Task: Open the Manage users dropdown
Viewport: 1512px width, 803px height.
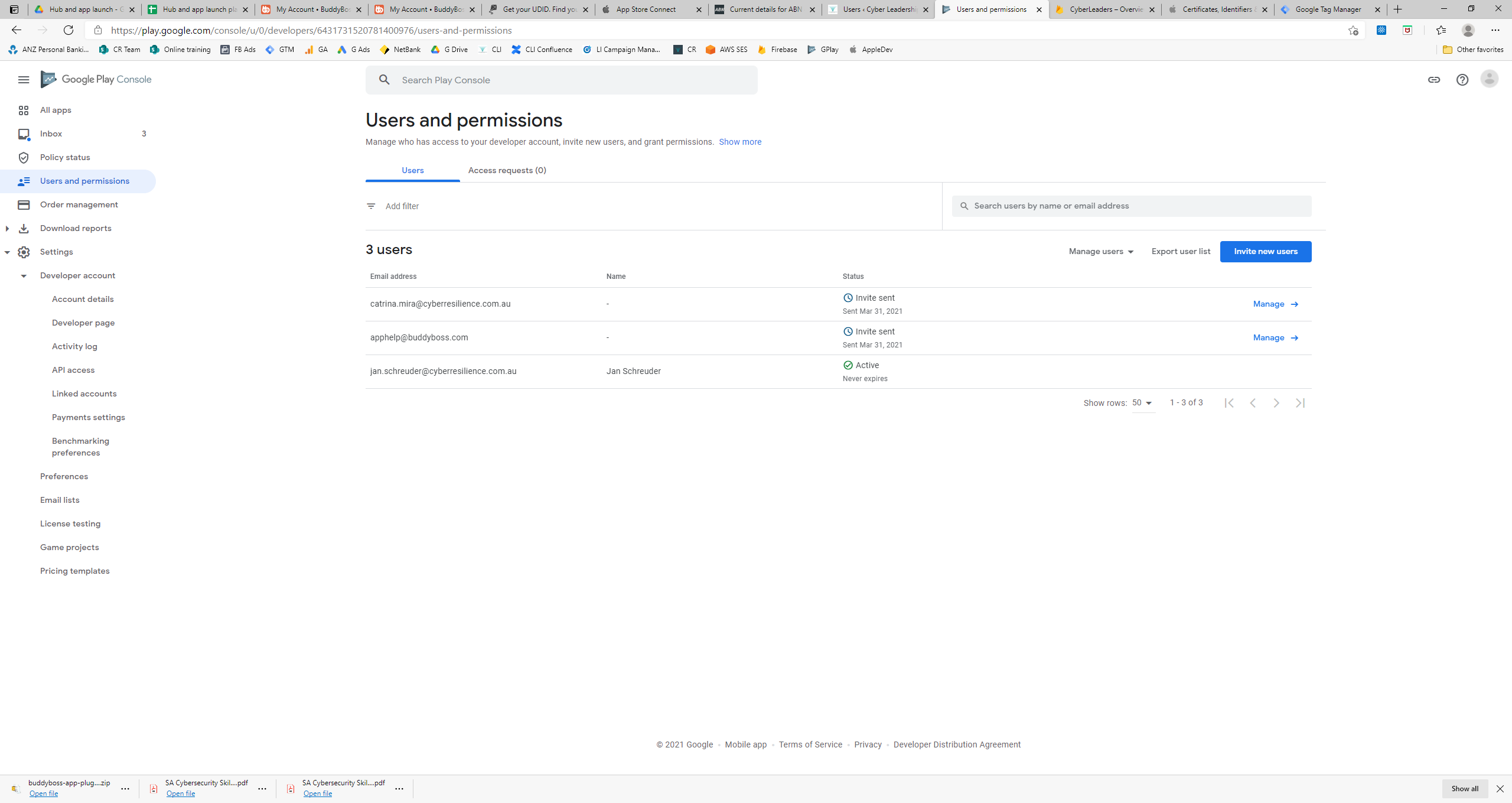Action: (x=1101, y=252)
